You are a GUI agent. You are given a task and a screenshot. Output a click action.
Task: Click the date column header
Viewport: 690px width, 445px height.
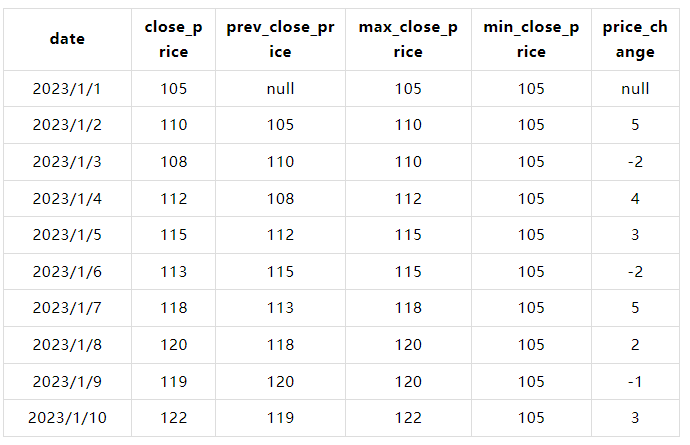(x=67, y=39)
